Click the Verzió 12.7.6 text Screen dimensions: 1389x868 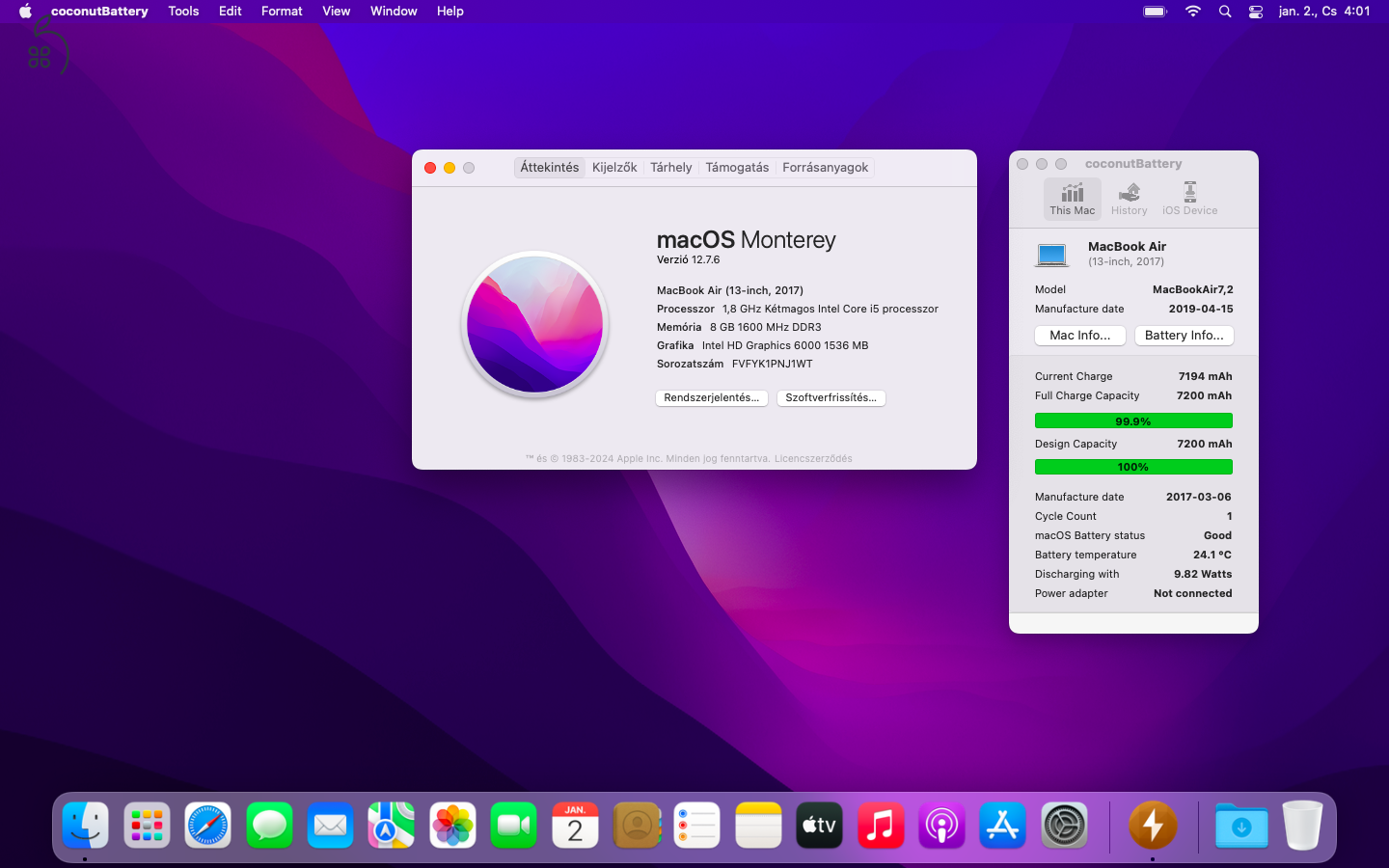(x=689, y=260)
